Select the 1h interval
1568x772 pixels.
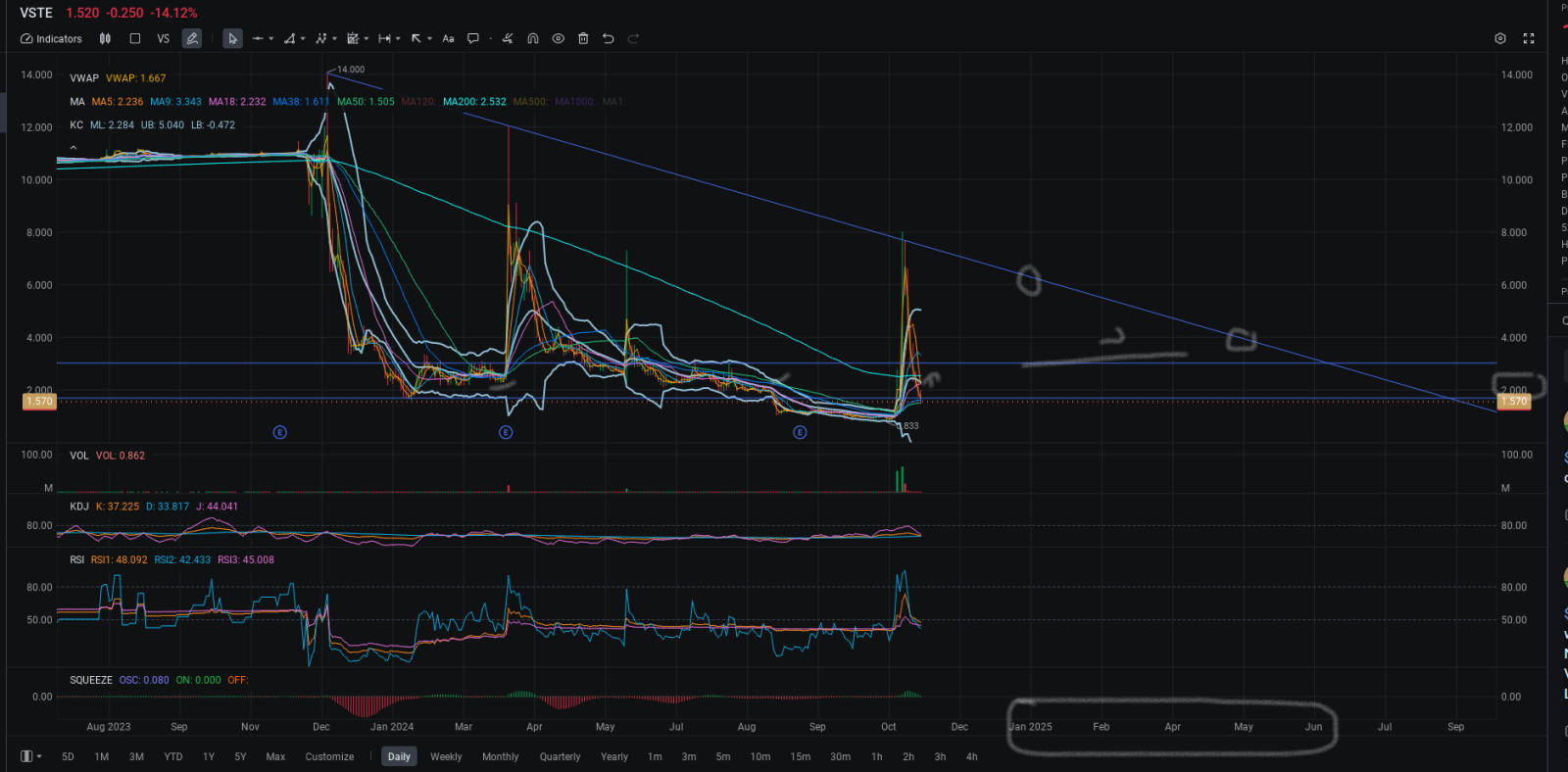pos(877,756)
